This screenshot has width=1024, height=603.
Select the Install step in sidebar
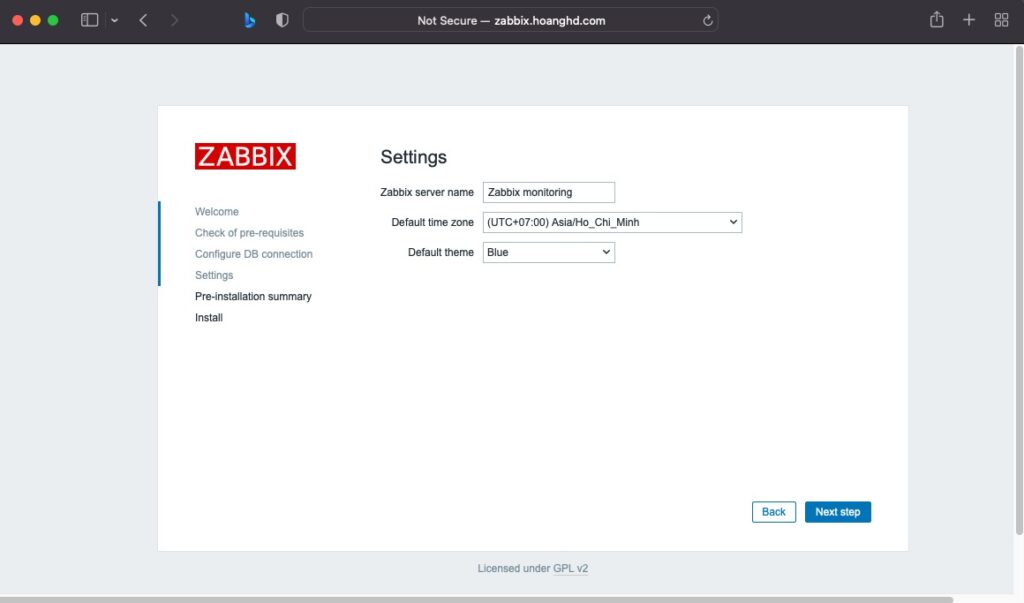pyautogui.click(x=208, y=318)
